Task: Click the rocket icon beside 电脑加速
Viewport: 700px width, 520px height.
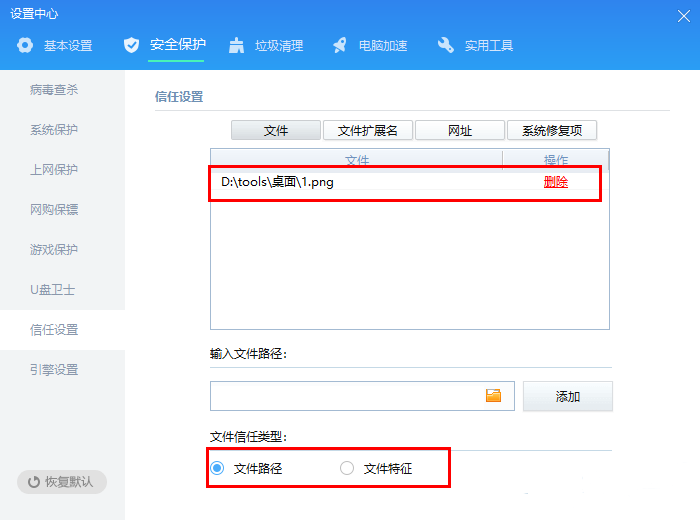Action: 340,45
